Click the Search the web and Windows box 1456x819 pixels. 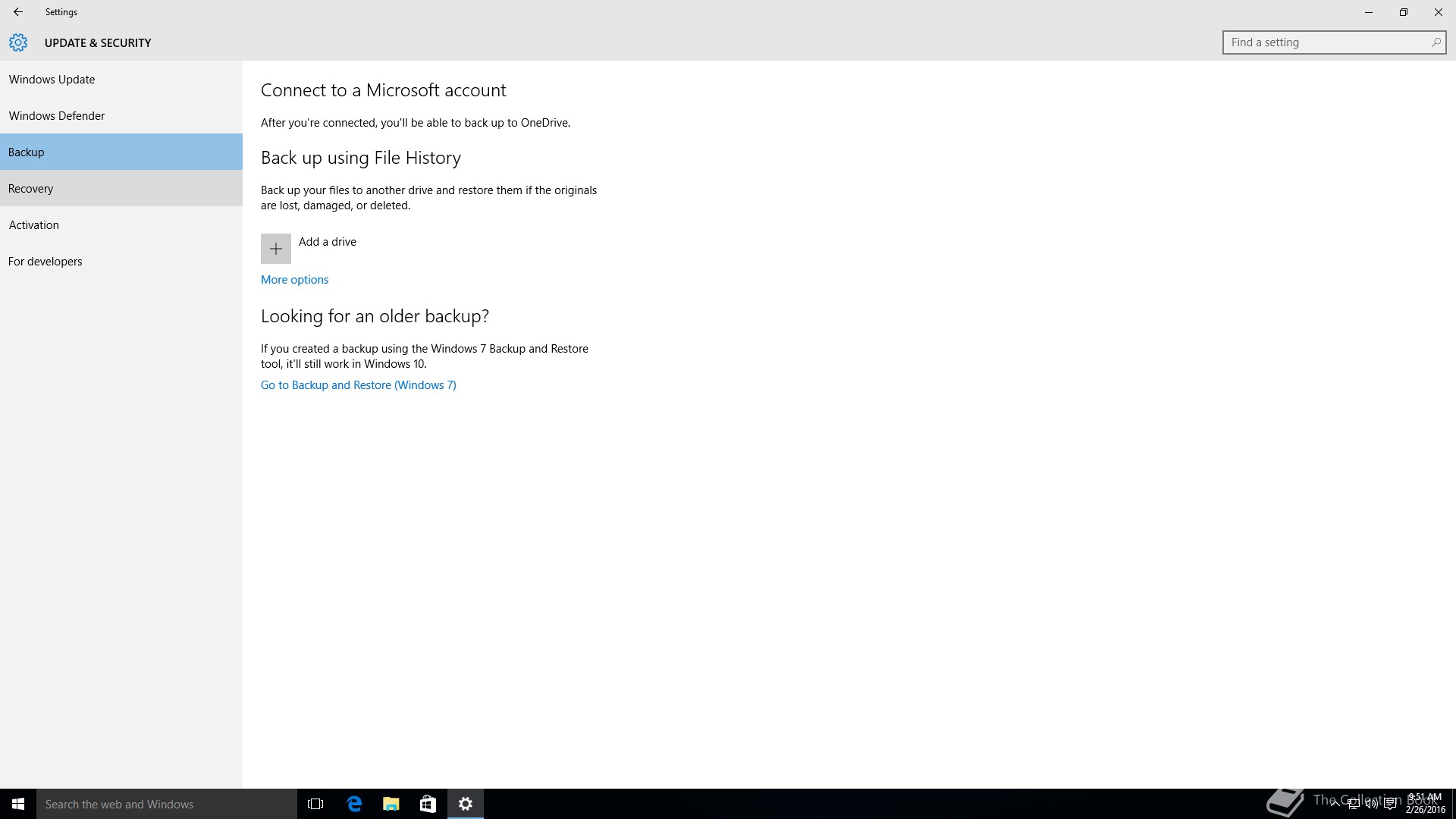[x=167, y=804]
